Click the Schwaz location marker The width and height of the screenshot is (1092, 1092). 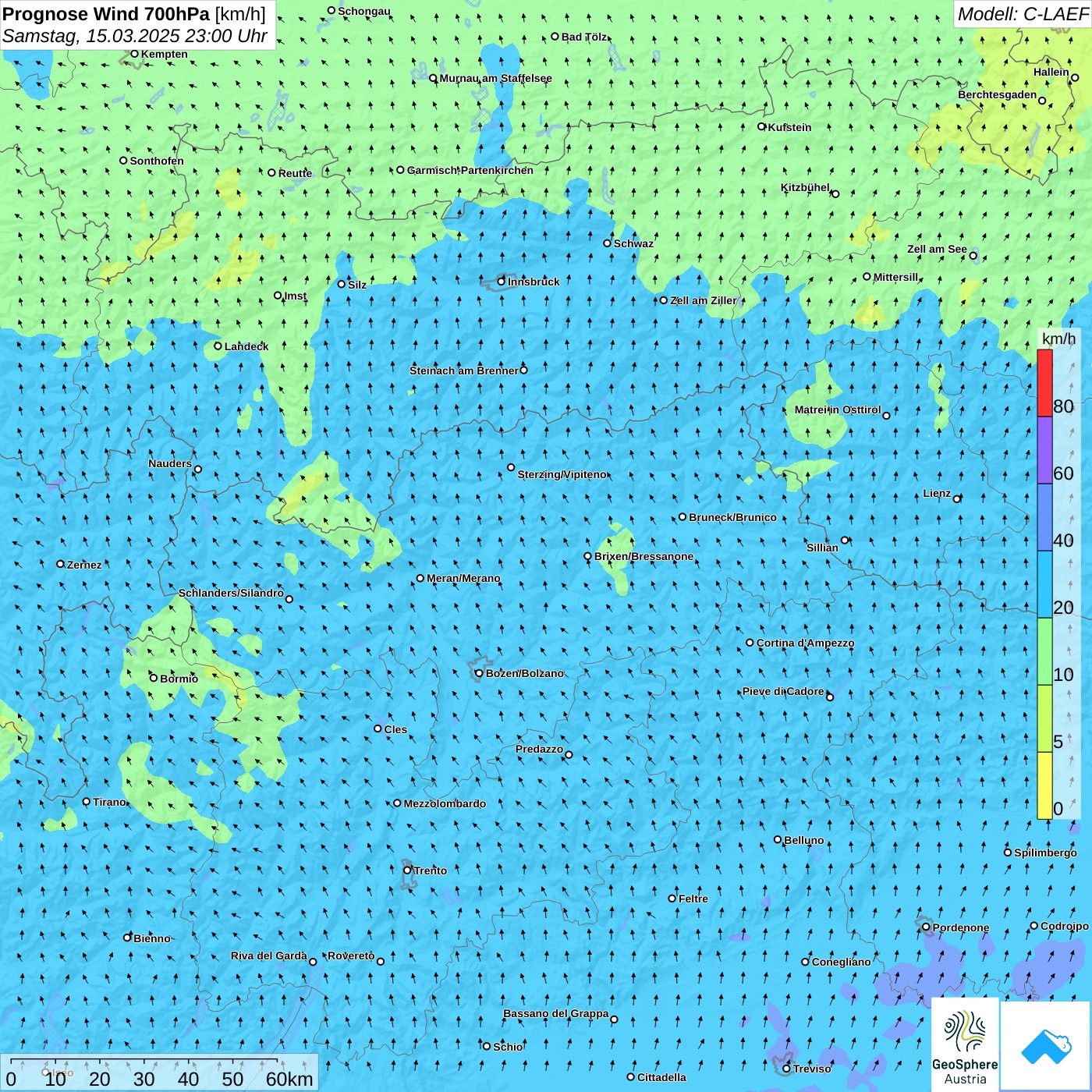[608, 243]
